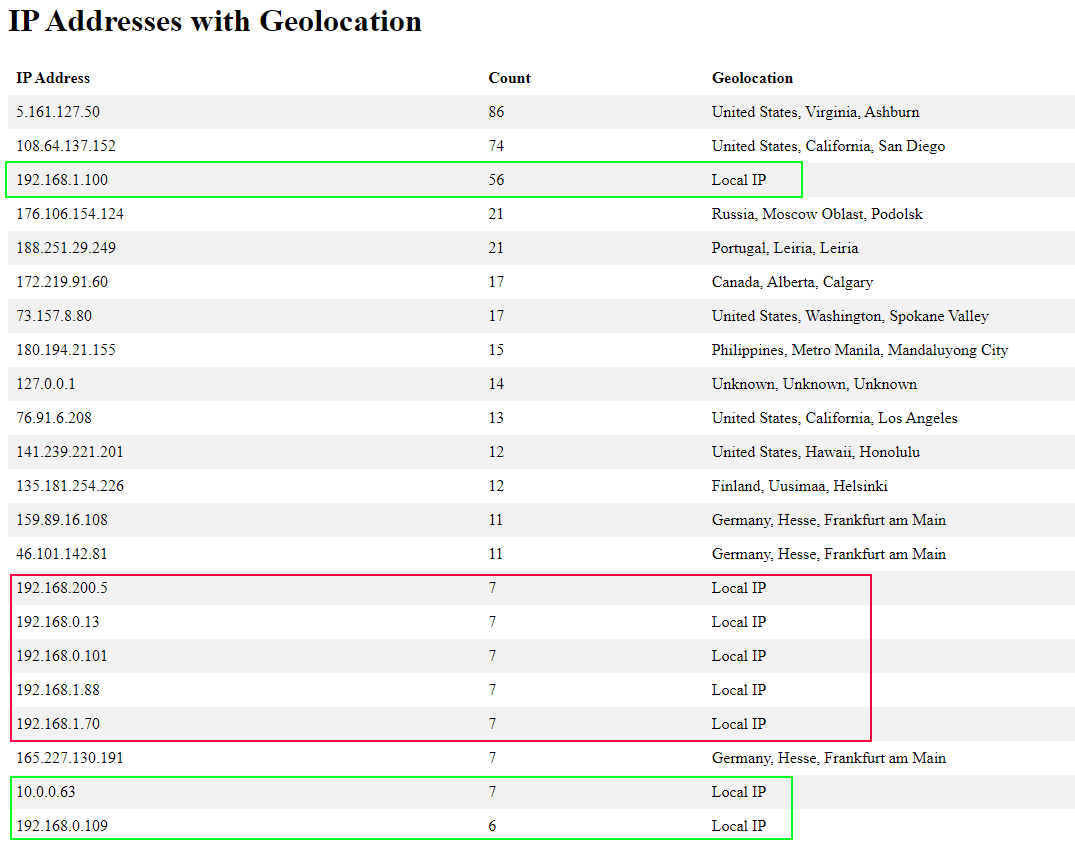The width and height of the screenshot is (1075, 843).
Task: Select IP address 188.251.29.249
Action: pos(66,248)
